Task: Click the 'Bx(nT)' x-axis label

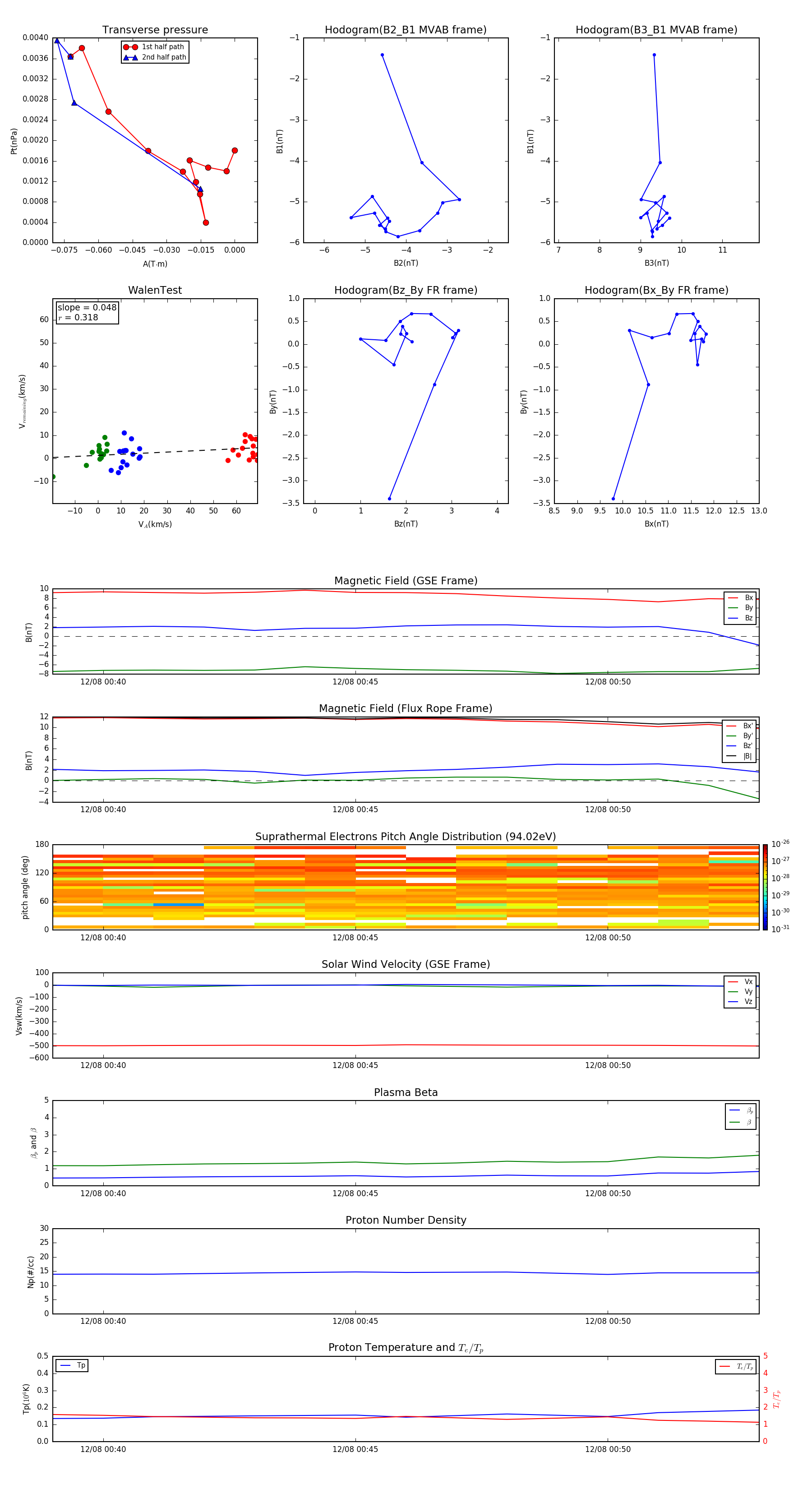Action: pos(656,524)
